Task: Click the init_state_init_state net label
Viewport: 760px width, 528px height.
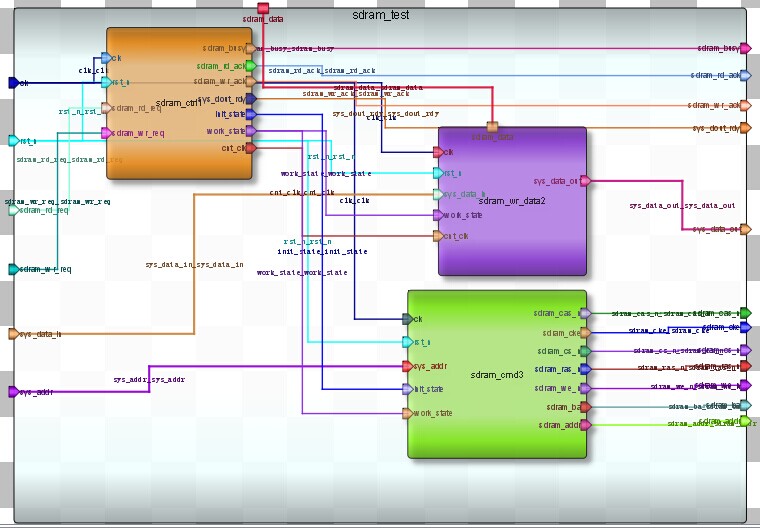Action: (322, 252)
